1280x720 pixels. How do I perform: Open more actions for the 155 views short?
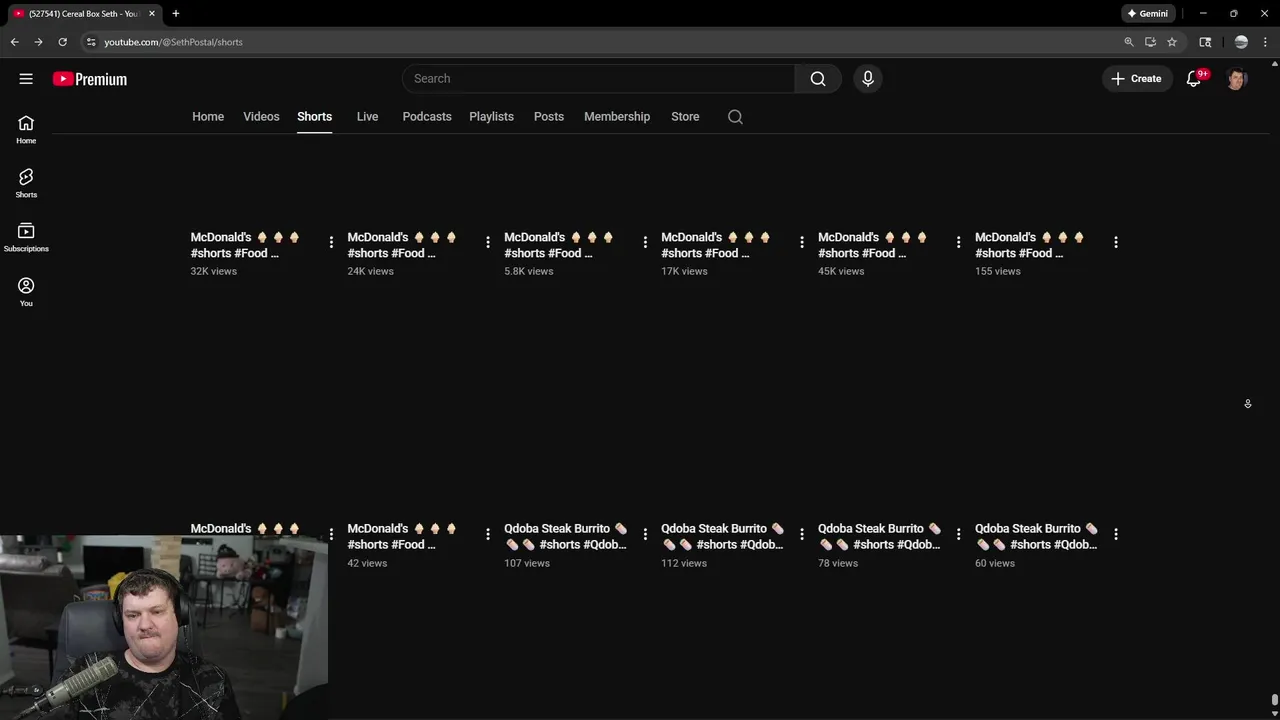click(x=1116, y=242)
